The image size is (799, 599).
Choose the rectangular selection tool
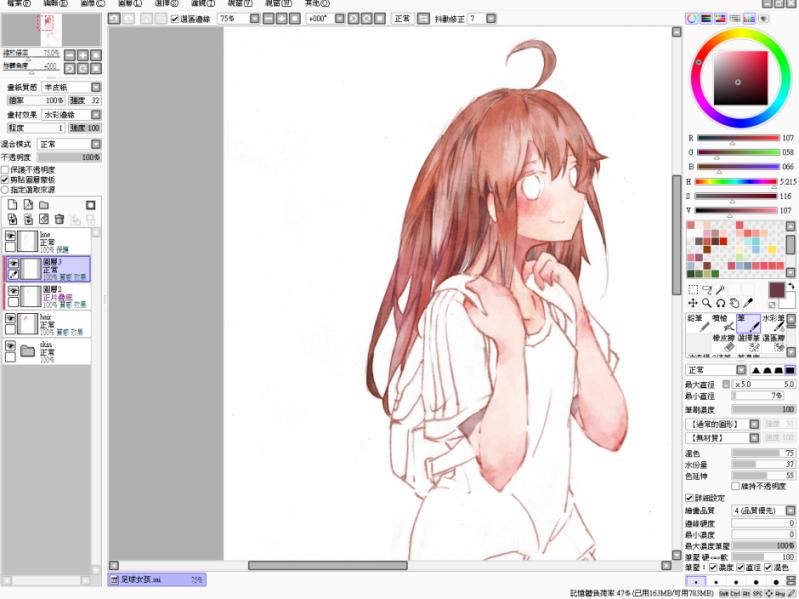pos(693,290)
